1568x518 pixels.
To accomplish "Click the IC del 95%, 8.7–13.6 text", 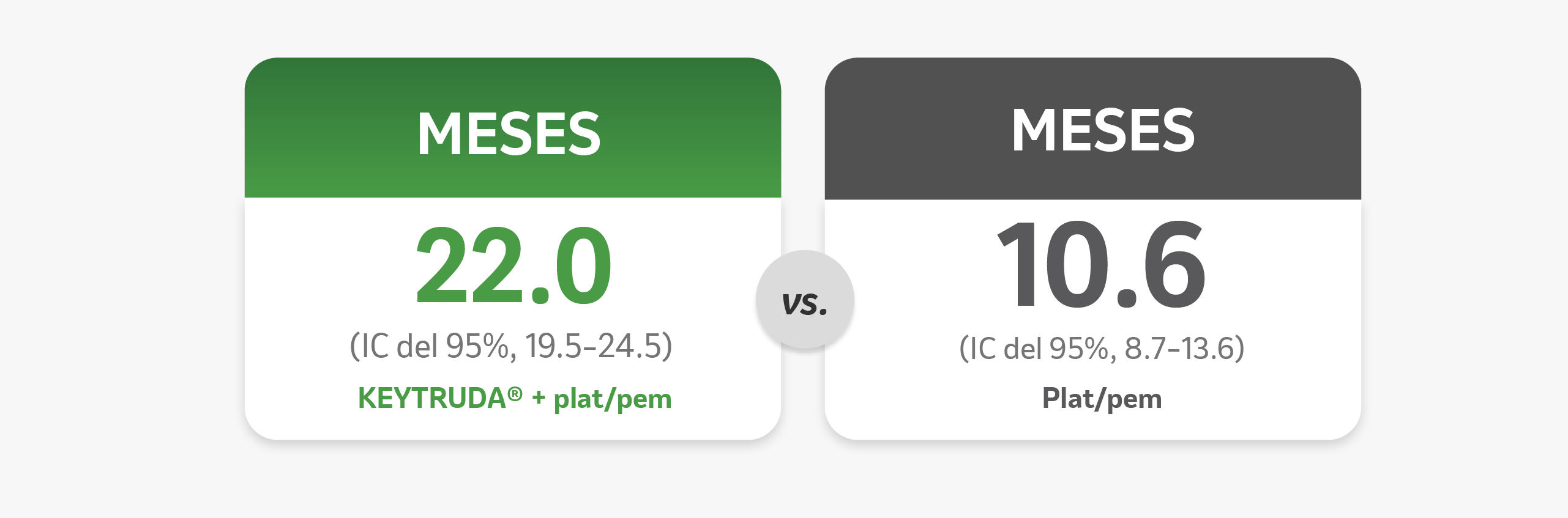I will tap(1102, 348).
